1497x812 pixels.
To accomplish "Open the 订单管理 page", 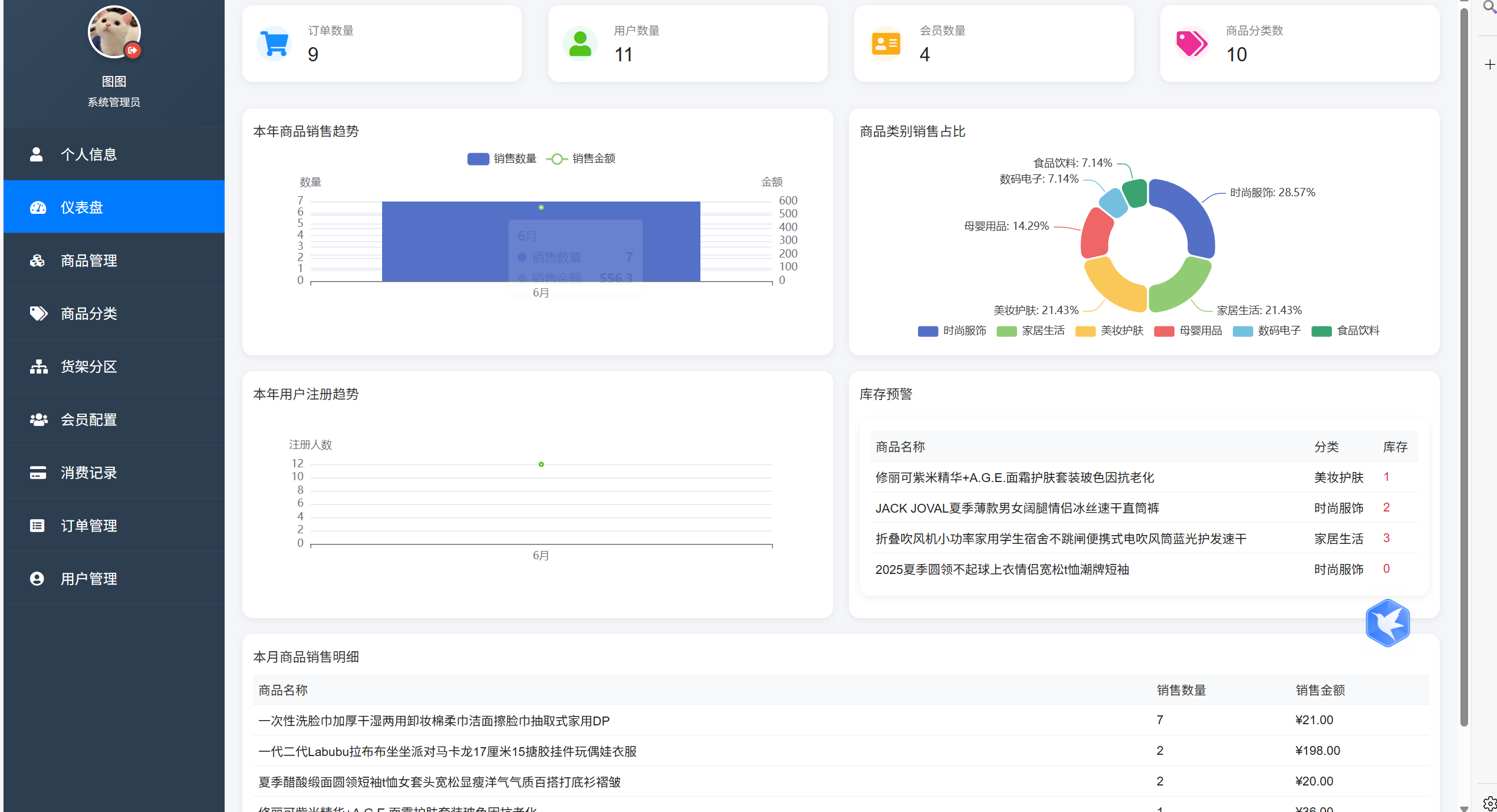I will [88, 526].
